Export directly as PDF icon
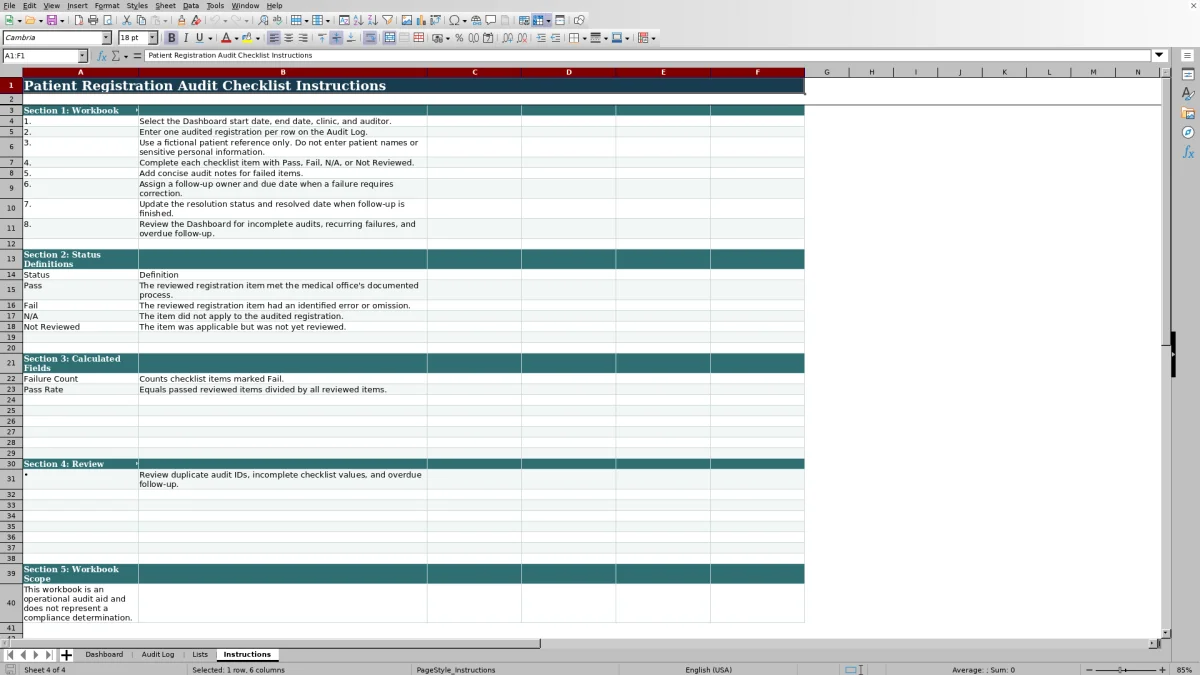The height and width of the screenshot is (675, 1200). pyautogui.click(x=79, y=20)
